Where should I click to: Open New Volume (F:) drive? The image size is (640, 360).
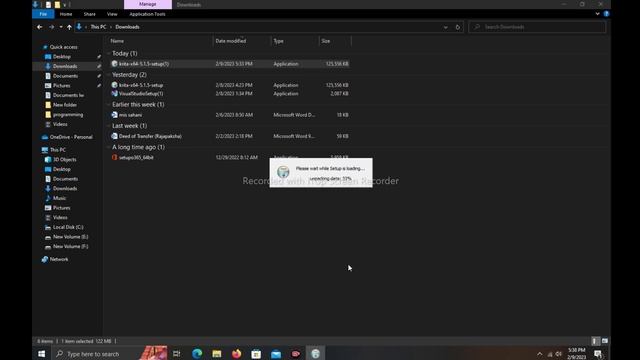70,247
